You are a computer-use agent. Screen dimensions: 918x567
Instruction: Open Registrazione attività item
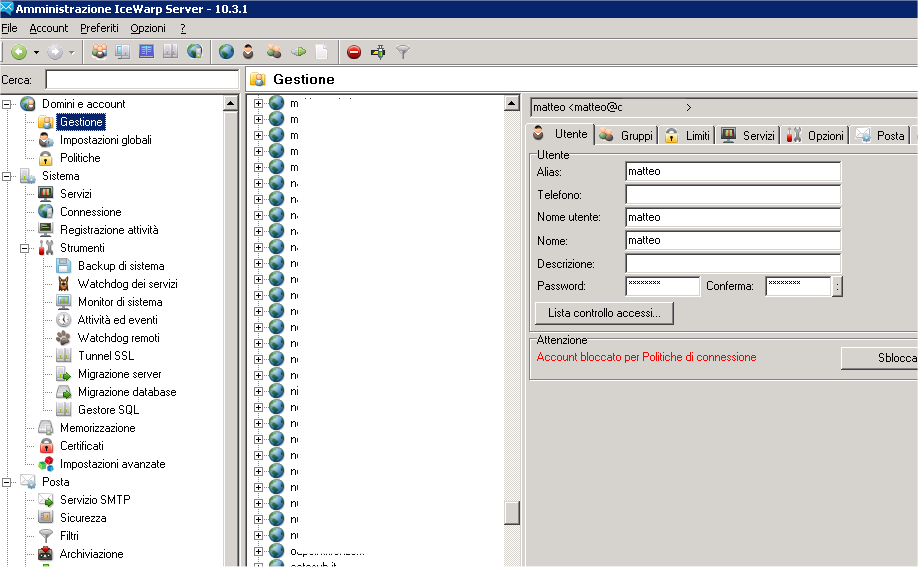point(109,230)
